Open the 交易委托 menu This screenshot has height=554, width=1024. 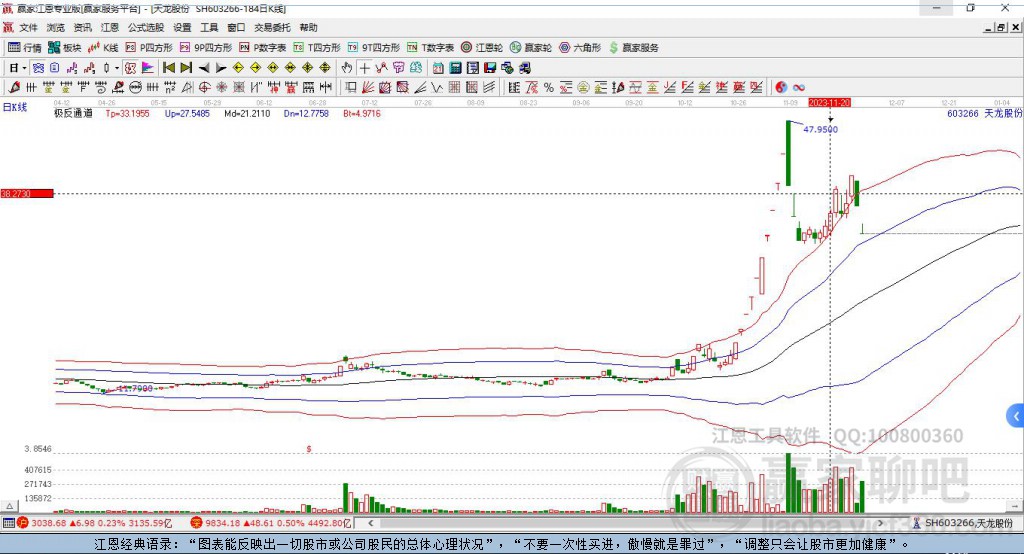click(x=272, y=27)
